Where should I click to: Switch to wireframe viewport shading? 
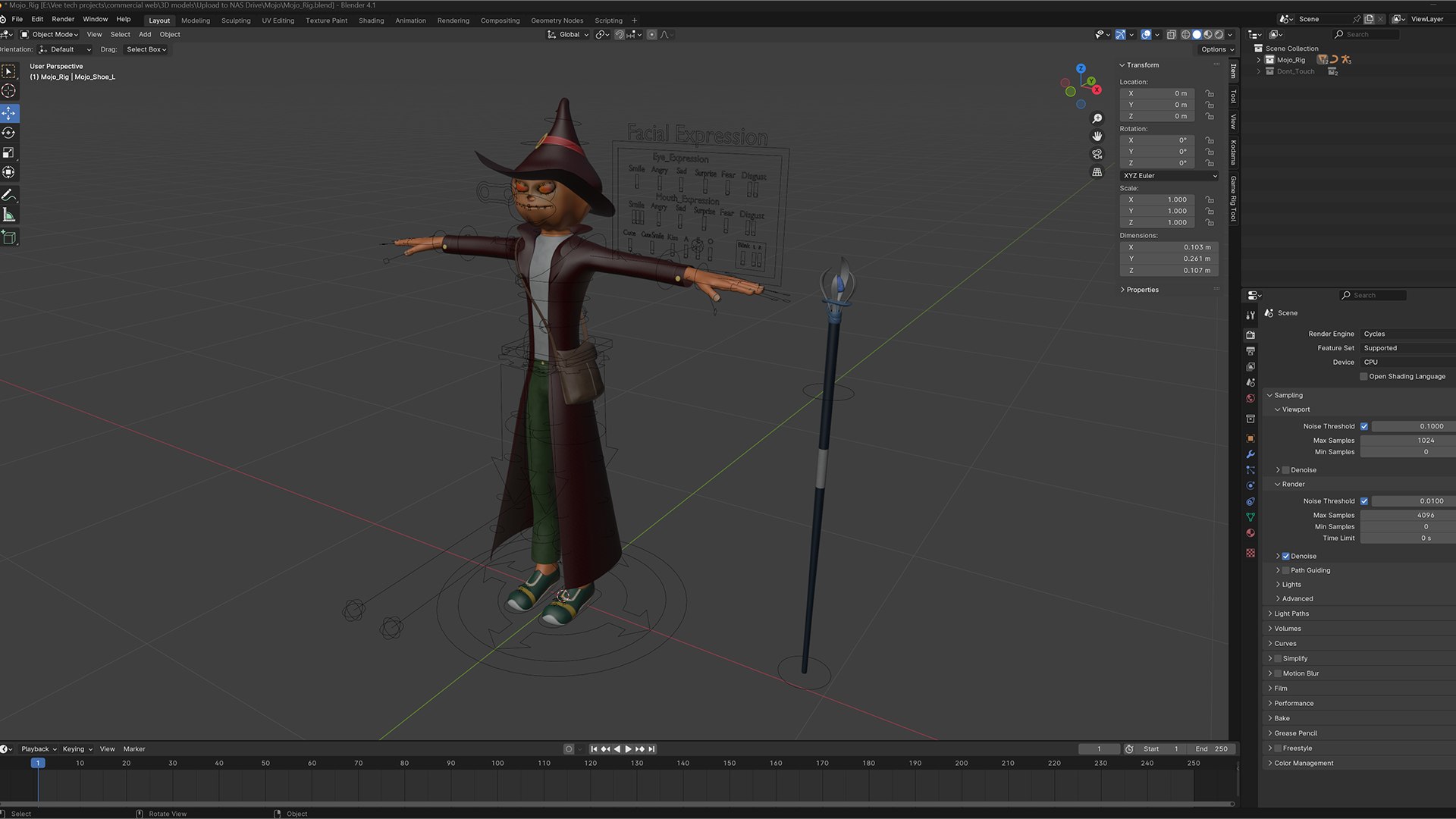pos(1185,35)
